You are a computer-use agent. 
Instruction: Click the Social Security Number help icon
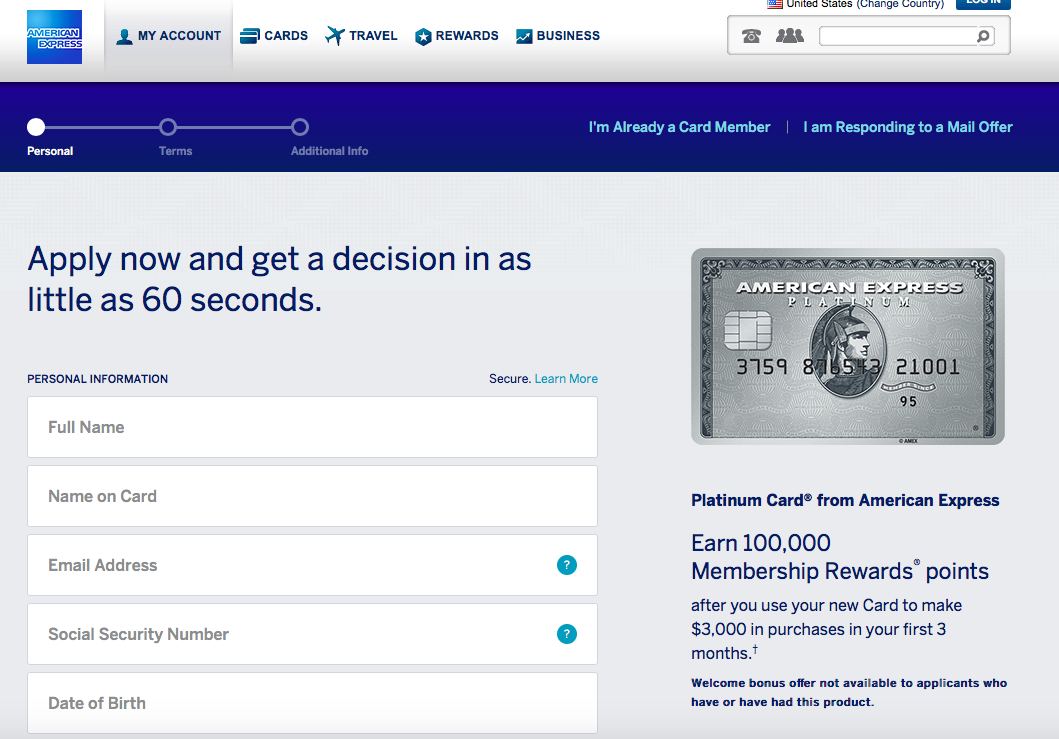point(567,634)
